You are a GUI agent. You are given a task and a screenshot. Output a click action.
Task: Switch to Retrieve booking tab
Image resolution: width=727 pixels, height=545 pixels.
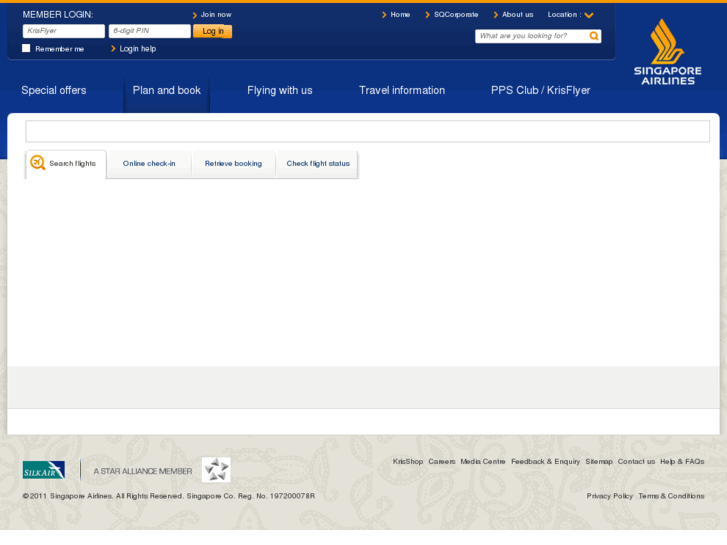tap(233, 164)
